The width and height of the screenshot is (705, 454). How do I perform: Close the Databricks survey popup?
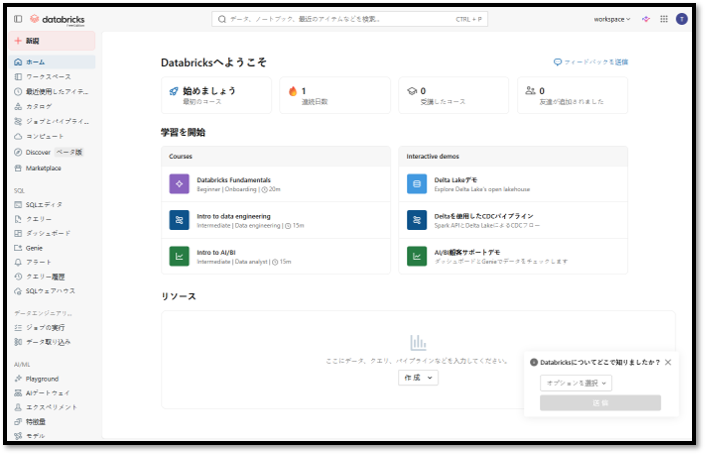[x=668, y=362]
